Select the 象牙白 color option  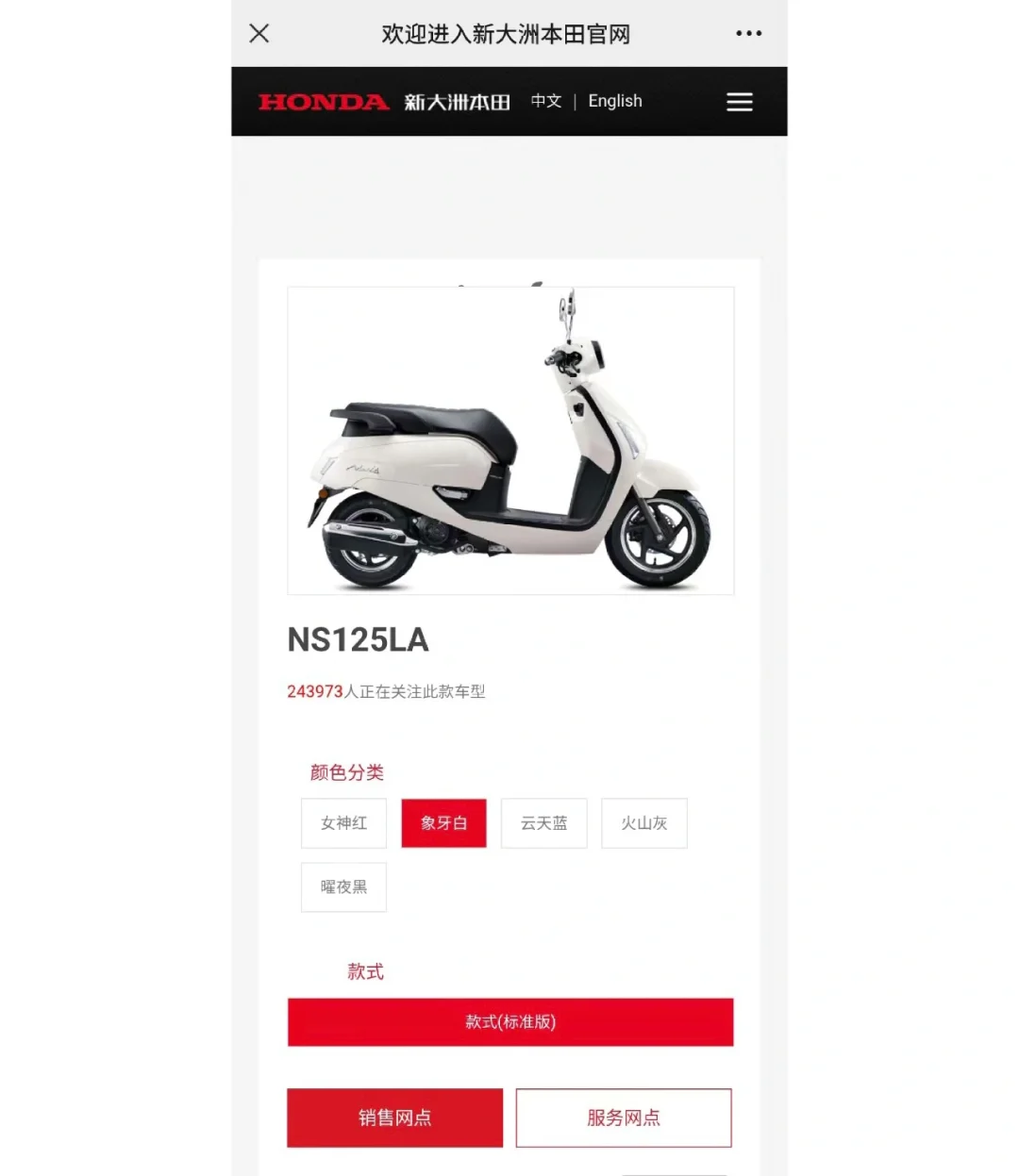point(444,823)
